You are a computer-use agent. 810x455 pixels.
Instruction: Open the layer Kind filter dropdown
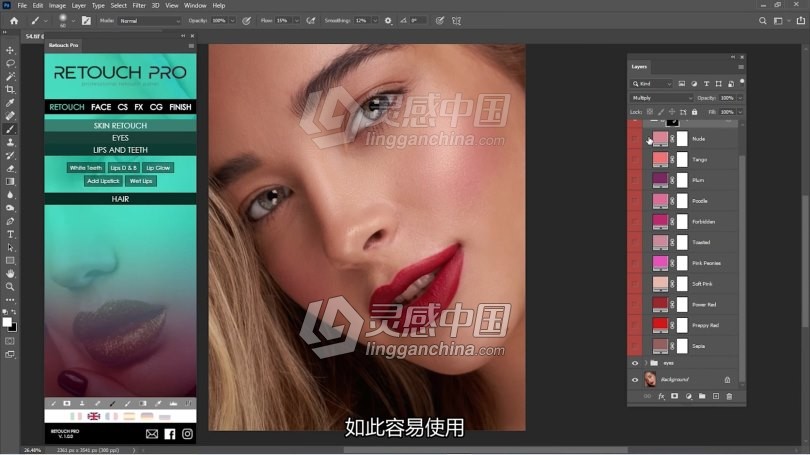652,84
